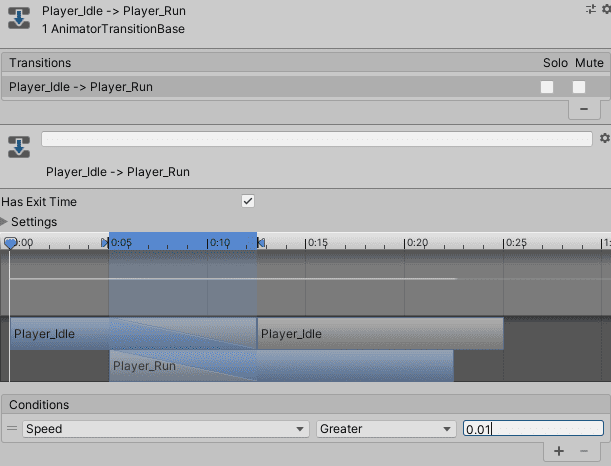Remove the selected transition with the minus button

[x=584, y=108]
